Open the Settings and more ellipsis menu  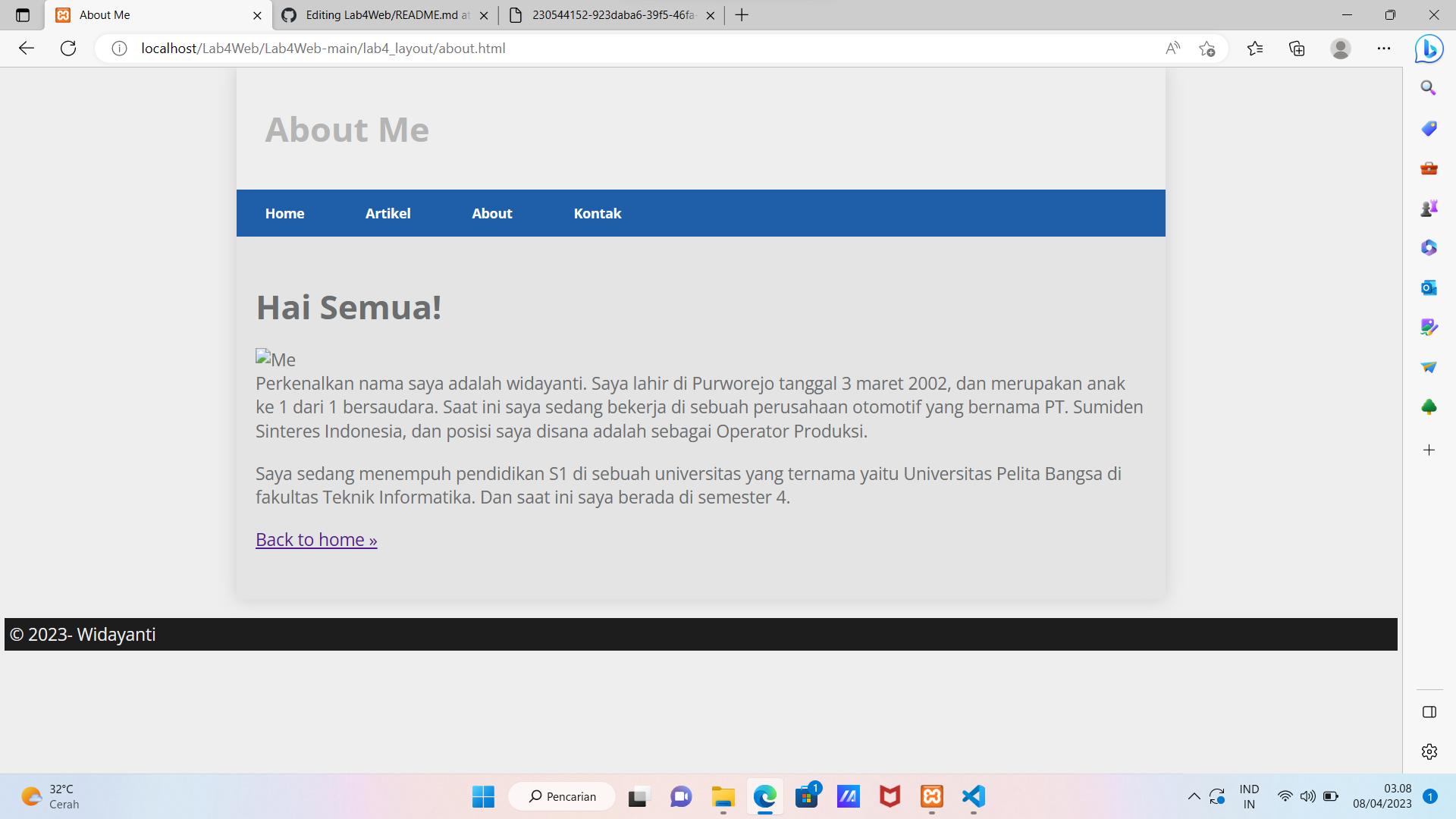pos(1384,49)
